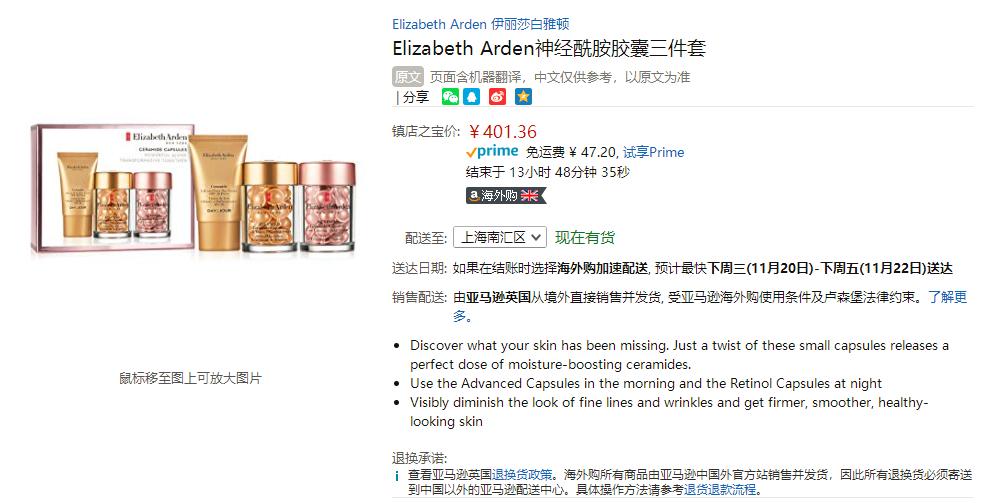
Task: Click the 鼠标移至图上可放大图片 hint text
Action: coord(190,378)
